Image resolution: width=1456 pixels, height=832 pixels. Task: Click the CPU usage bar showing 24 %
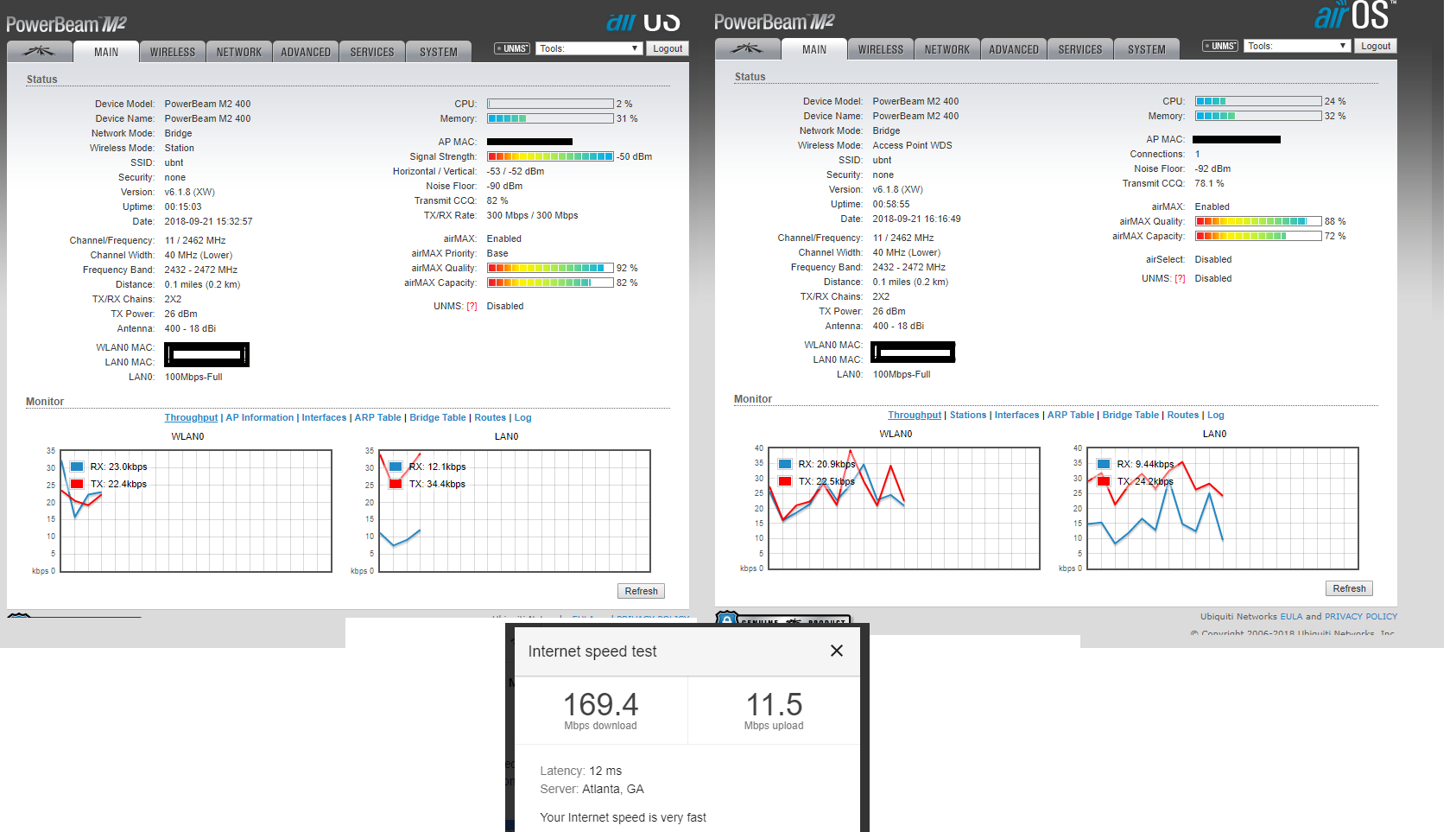(1258, 101)
